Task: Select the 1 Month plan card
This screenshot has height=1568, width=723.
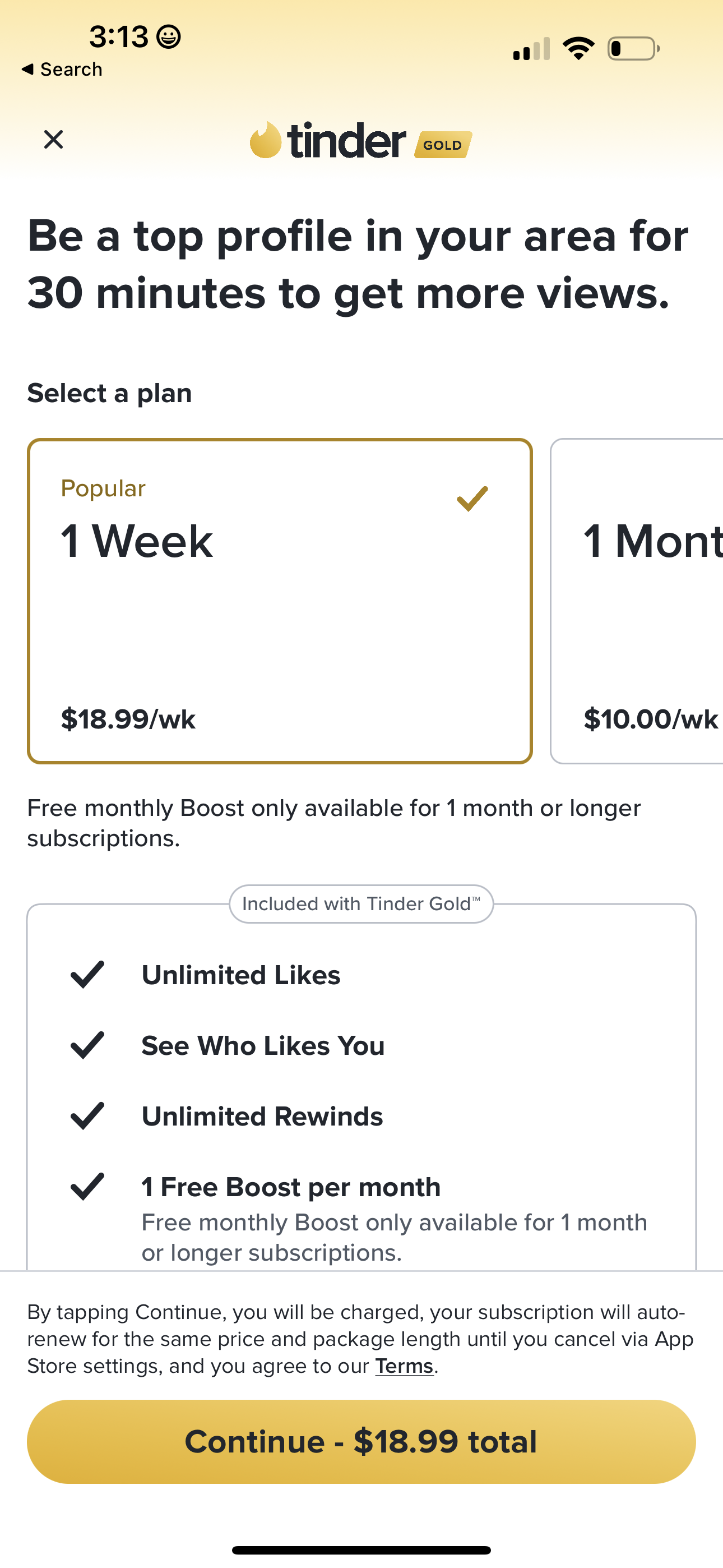Action: 637,601
